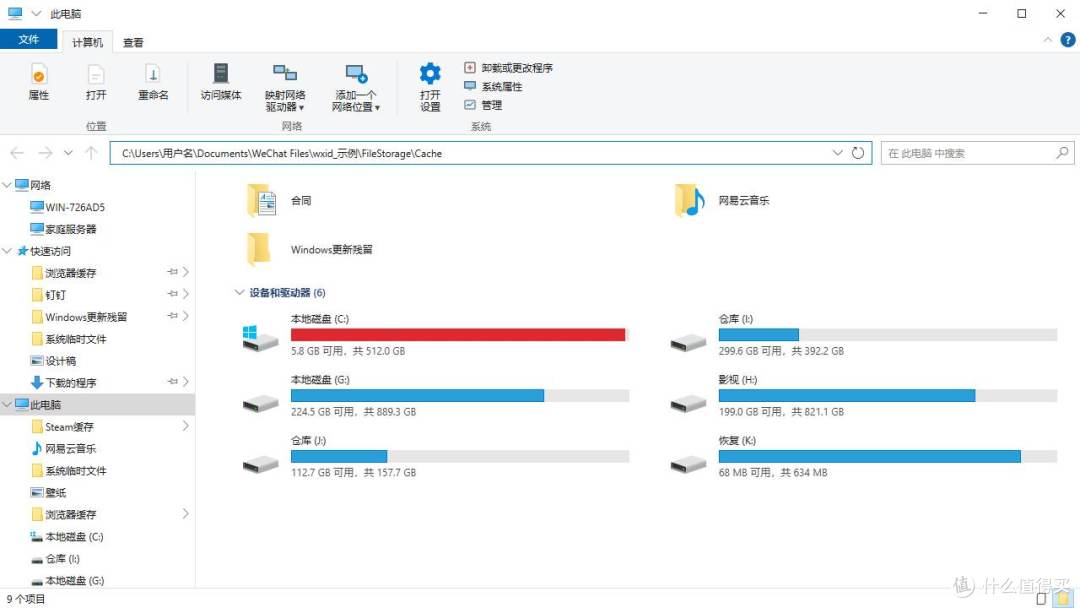Screen dimensions: 1080x608
Task: Click the 在此电脑中搜索 search box
Action: pyautogui.click(x=977, y=153)
